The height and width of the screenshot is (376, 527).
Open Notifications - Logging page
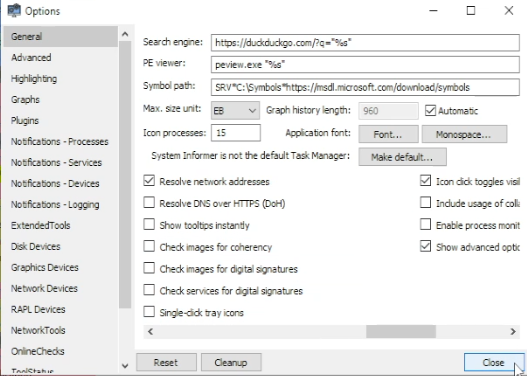[61, 204]
